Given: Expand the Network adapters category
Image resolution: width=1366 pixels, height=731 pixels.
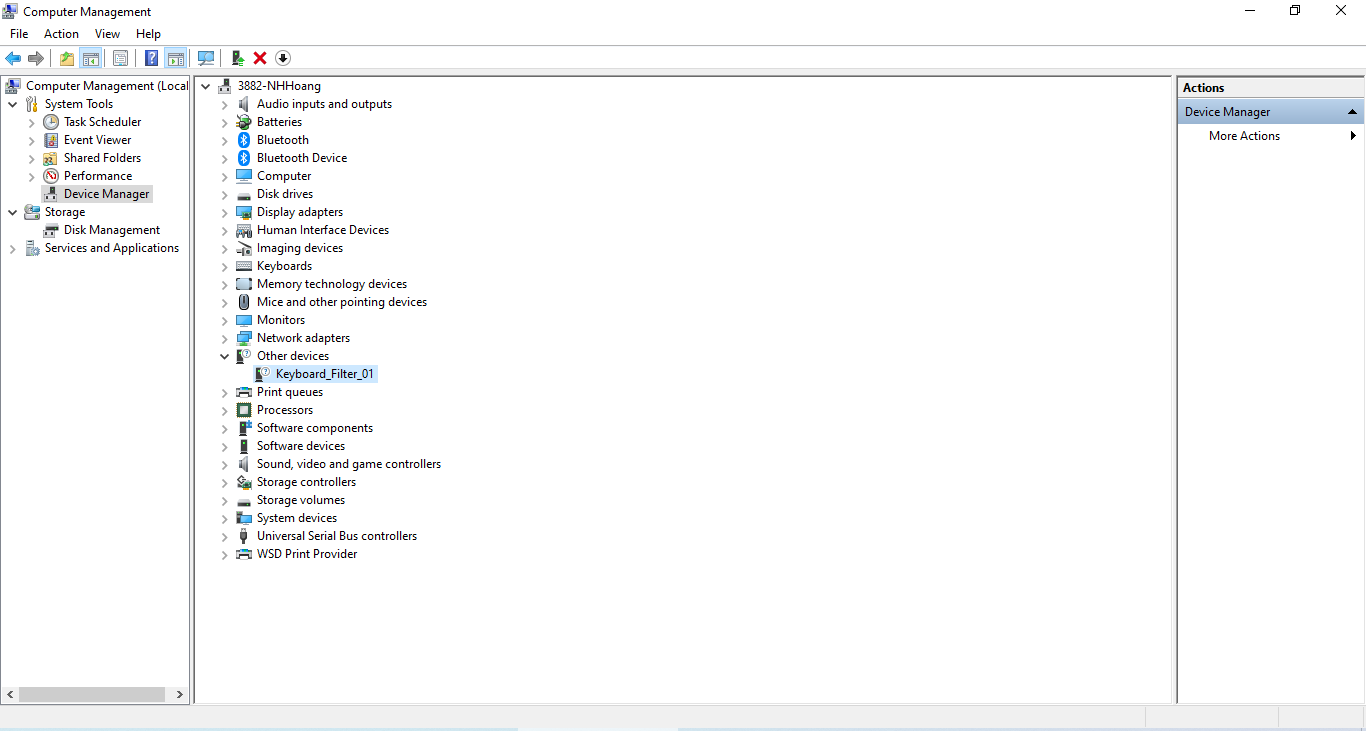Looking at the screenshot, I should (x=224, y=337).
